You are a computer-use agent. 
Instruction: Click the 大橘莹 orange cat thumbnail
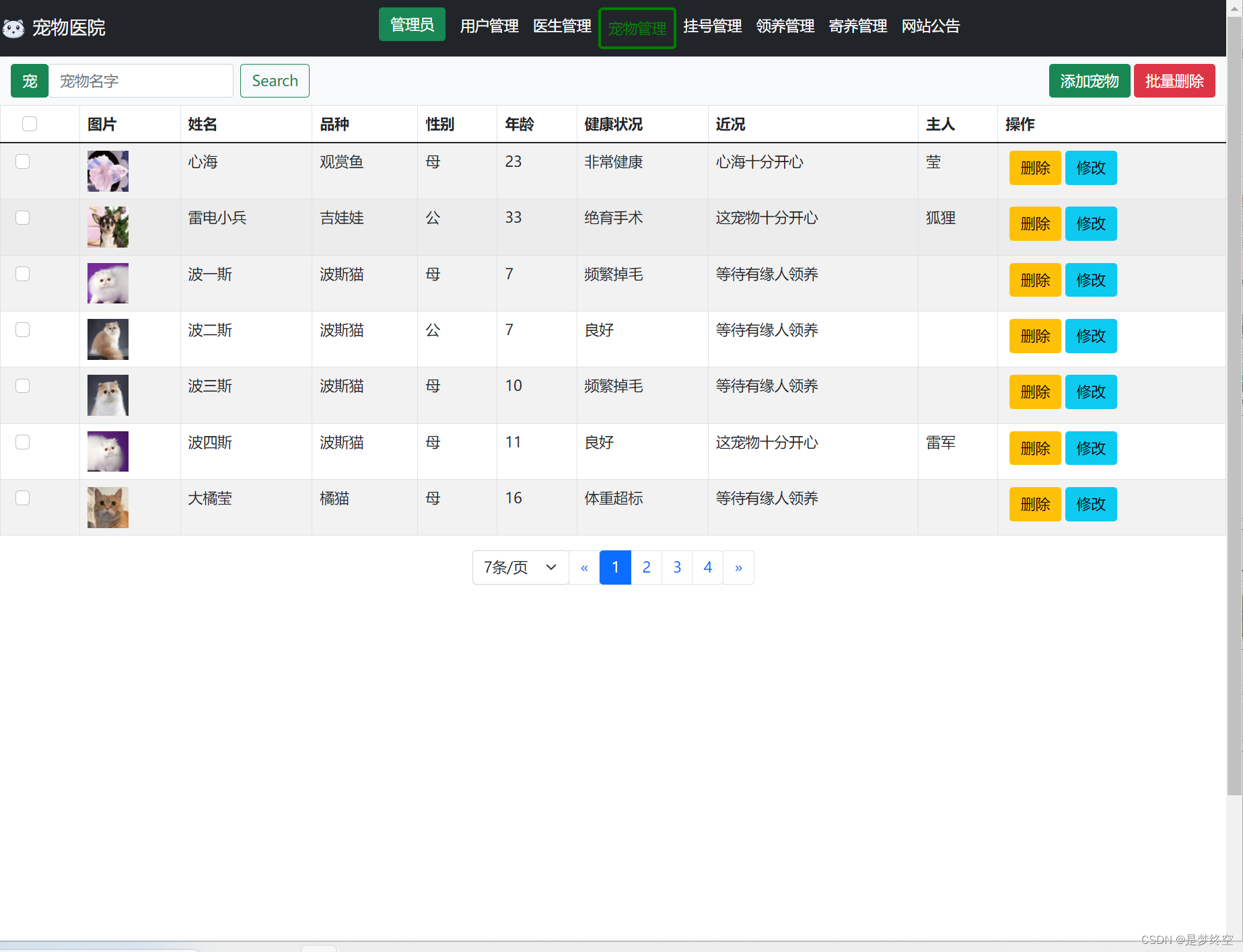click(x=108, y=507)
